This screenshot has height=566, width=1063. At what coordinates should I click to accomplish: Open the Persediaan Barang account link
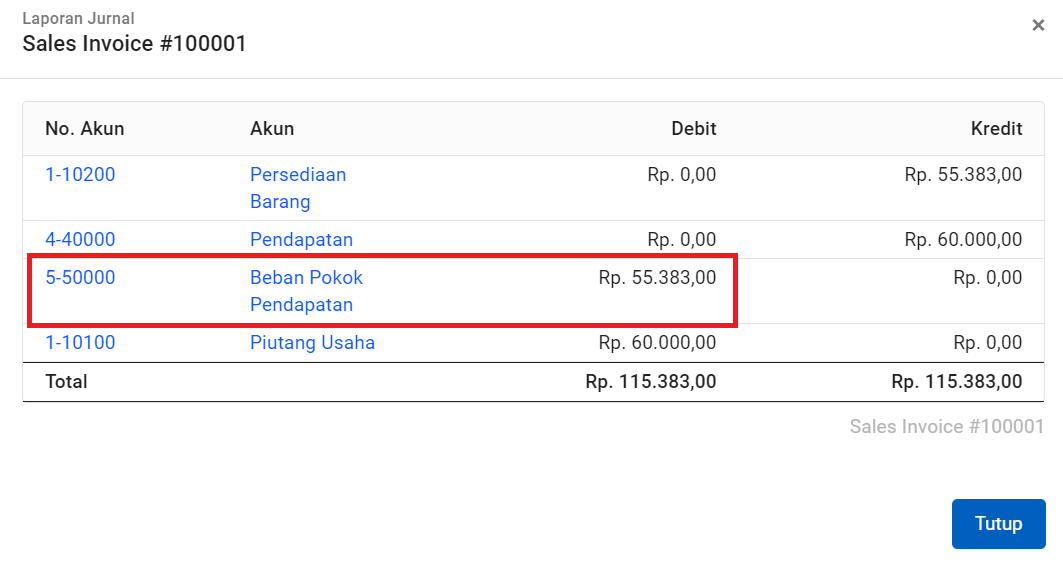tap(298, 188)
